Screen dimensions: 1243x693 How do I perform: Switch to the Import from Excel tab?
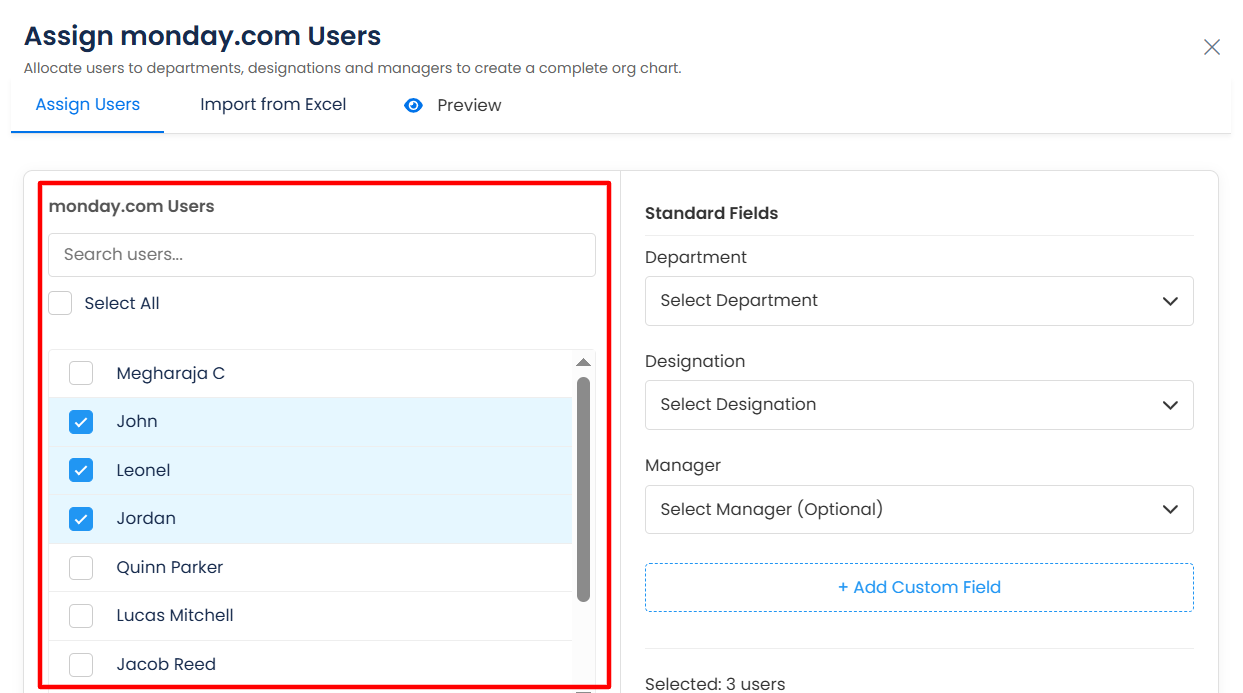click(273, 104)
